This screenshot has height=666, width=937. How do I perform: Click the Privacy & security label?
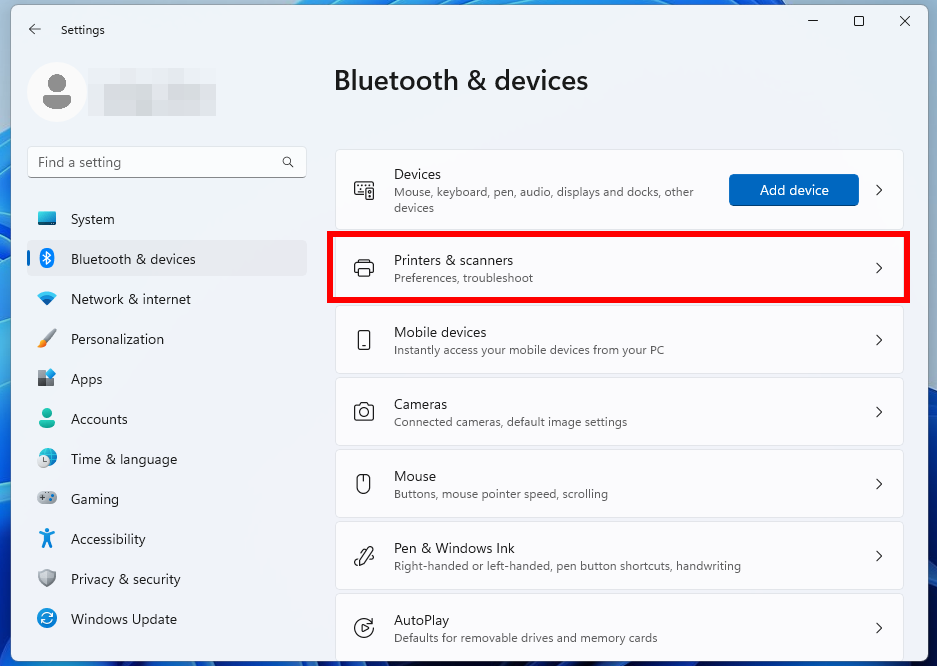(125, 579)
